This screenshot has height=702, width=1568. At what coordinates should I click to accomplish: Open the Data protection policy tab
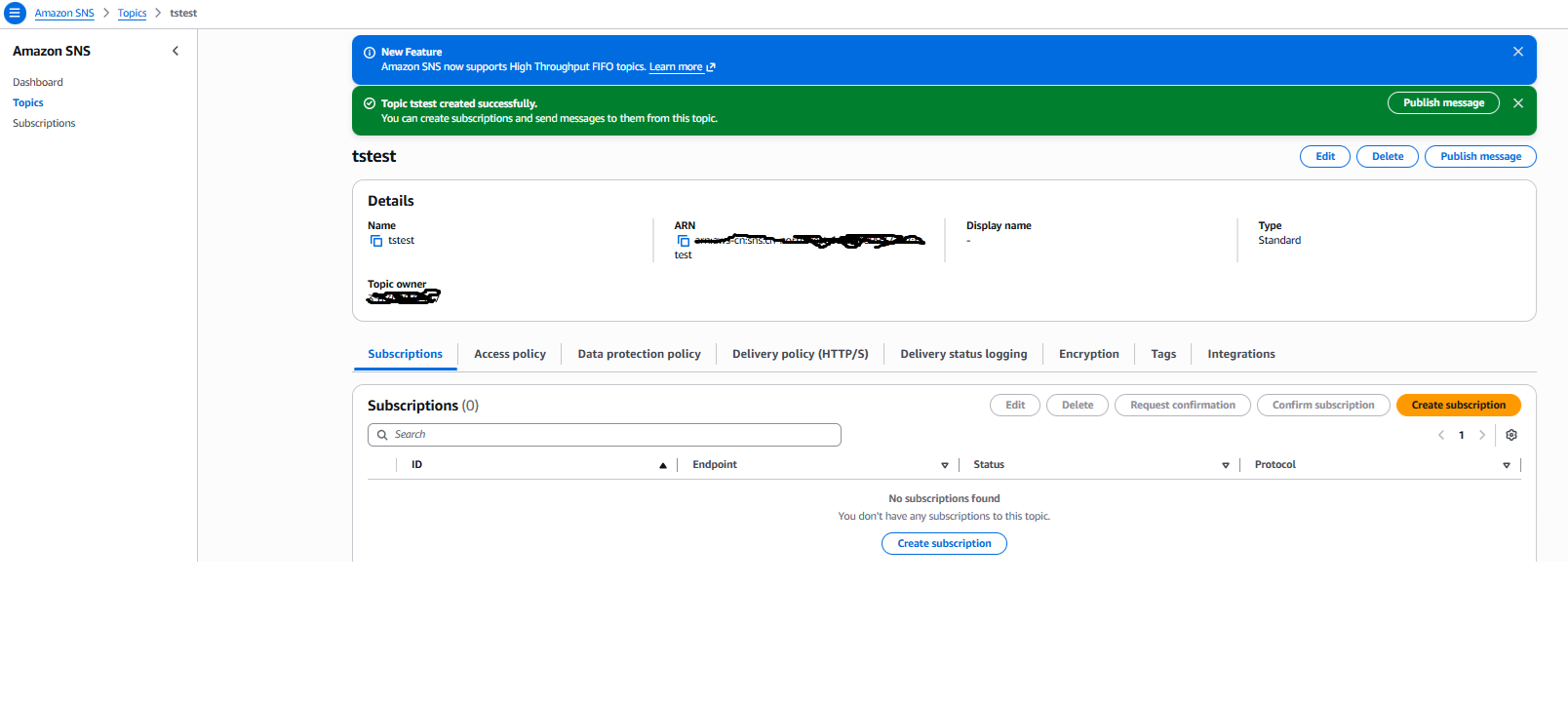point(639,354)
